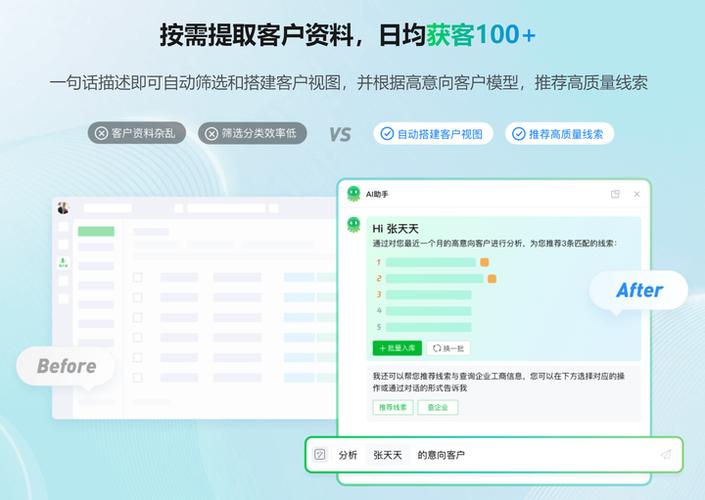
Task: Click the 换一批 refresh button
Action: [448, 348]
